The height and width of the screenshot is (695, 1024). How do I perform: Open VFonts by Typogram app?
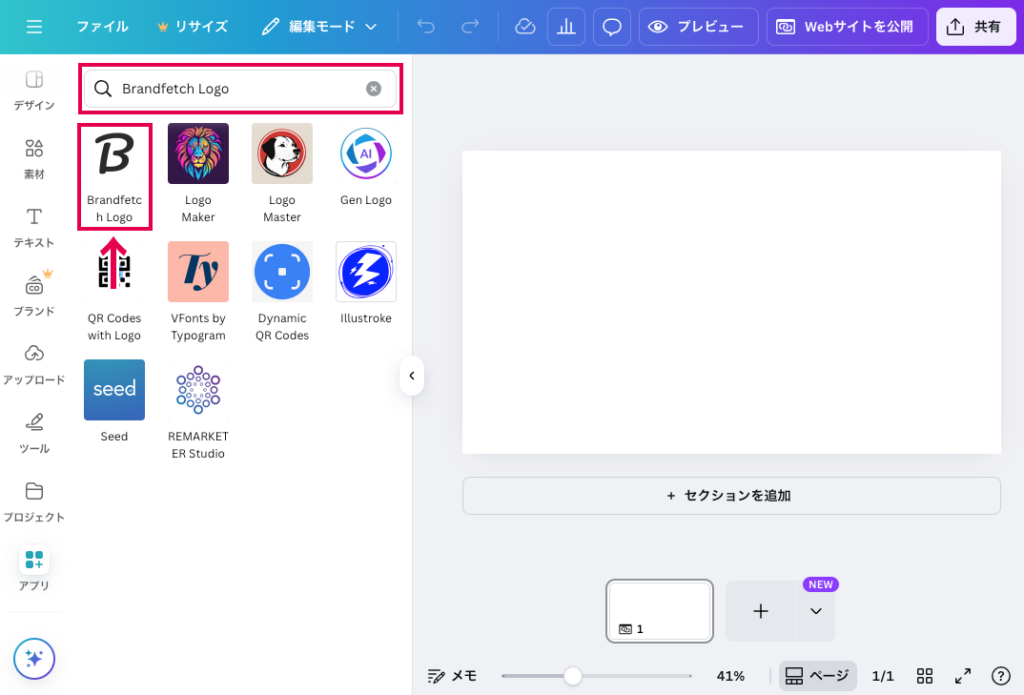pos(198,292)
